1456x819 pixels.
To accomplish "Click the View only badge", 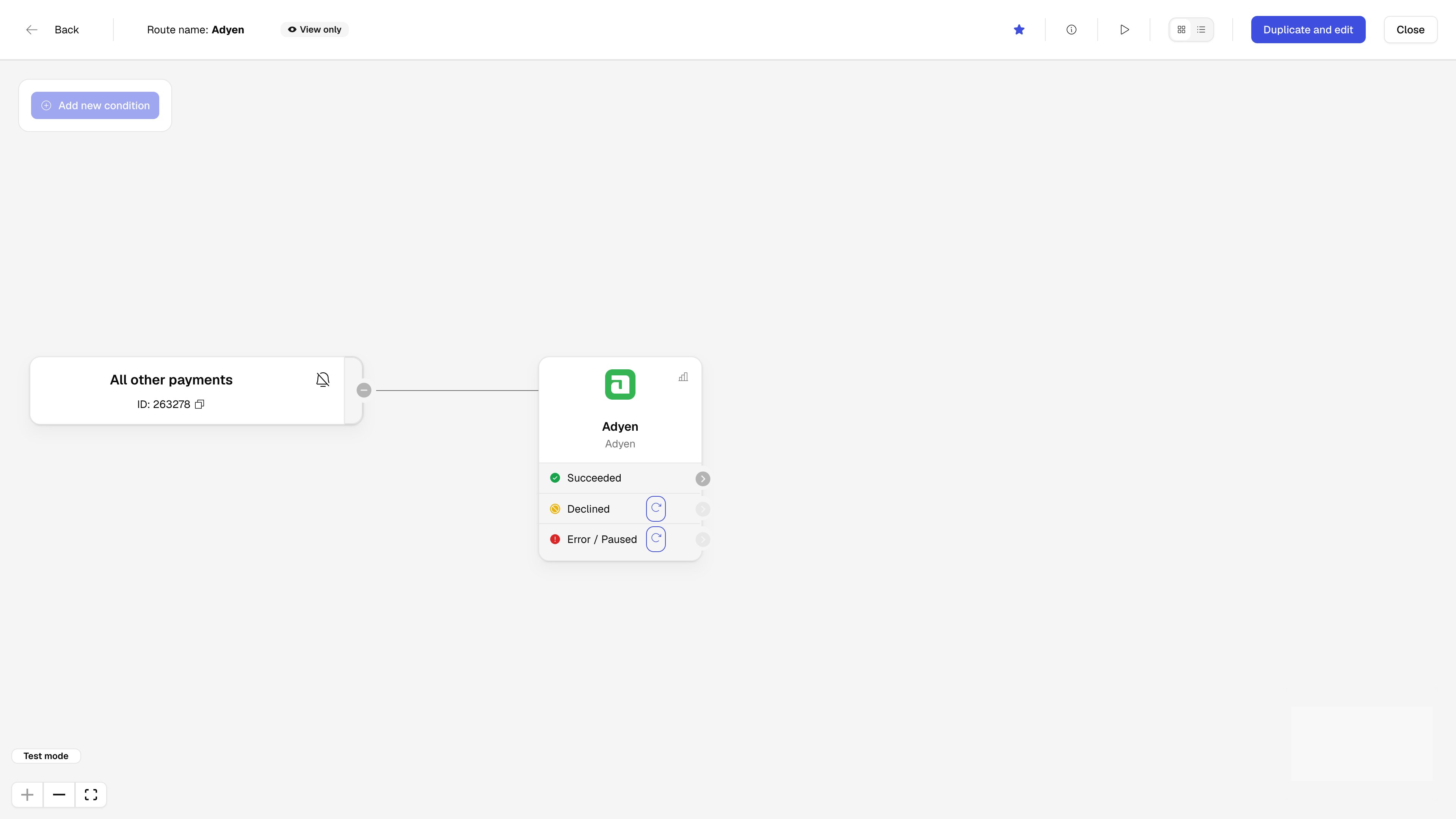I will 315,30.
